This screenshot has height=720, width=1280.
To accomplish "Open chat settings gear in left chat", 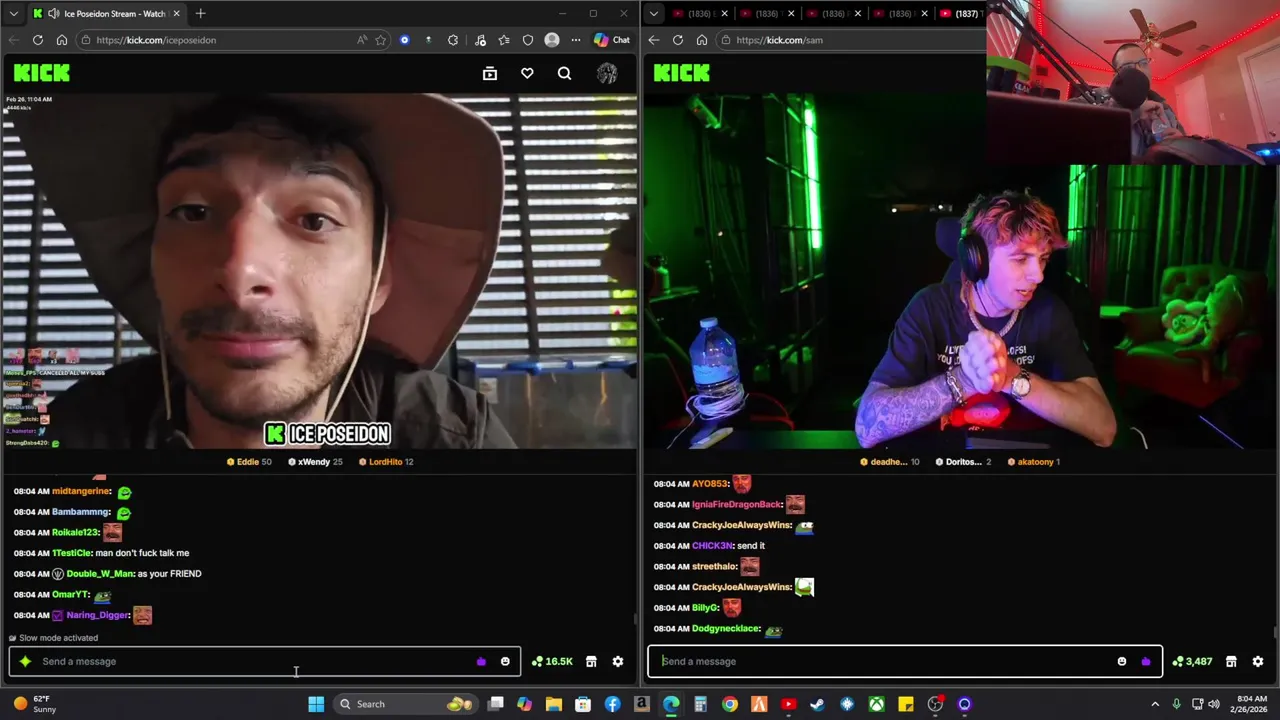I will (x=618, y=661).
